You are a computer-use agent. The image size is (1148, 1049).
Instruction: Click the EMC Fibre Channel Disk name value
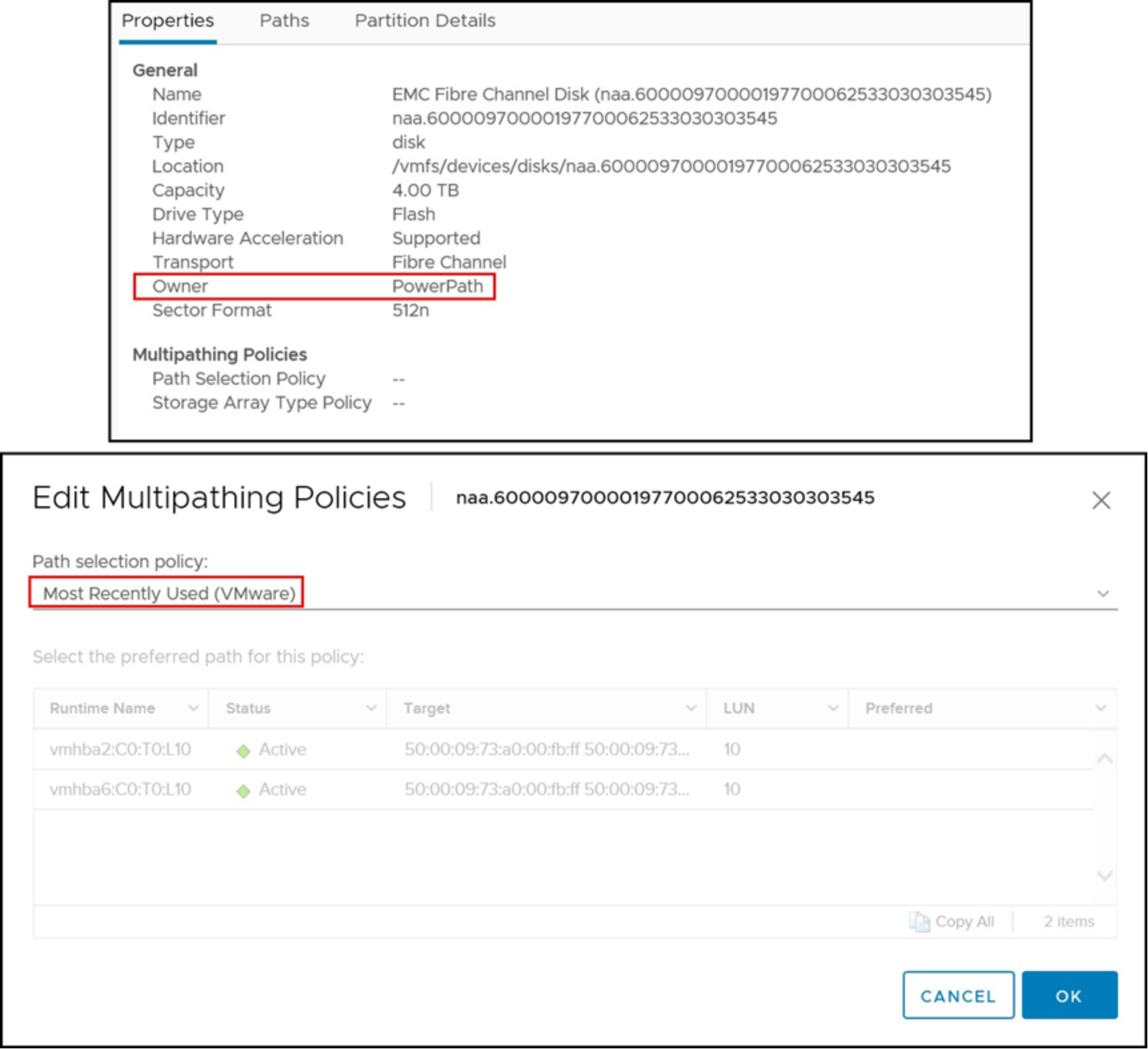click(x=692, y=94)
